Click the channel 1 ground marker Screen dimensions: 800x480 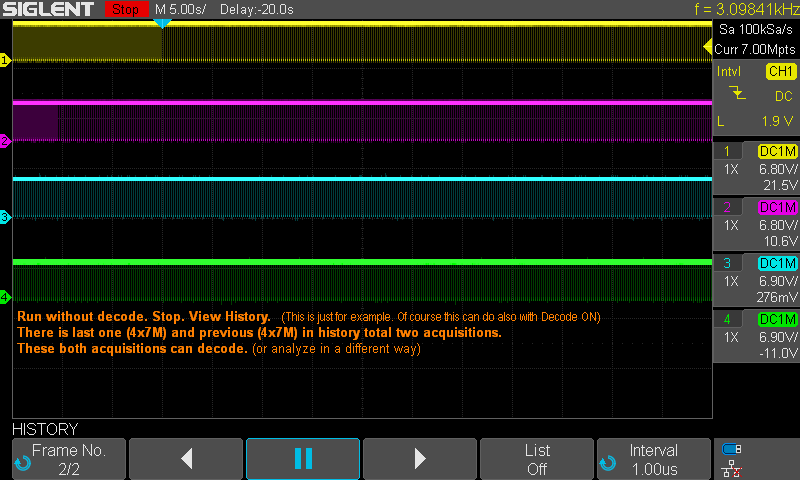tap(5, 60)
